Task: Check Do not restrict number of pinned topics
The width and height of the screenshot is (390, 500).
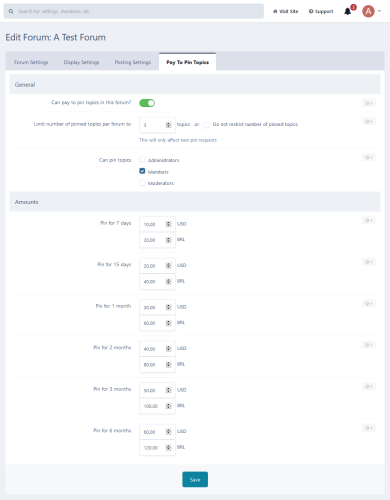Action: tap(207, 125)
